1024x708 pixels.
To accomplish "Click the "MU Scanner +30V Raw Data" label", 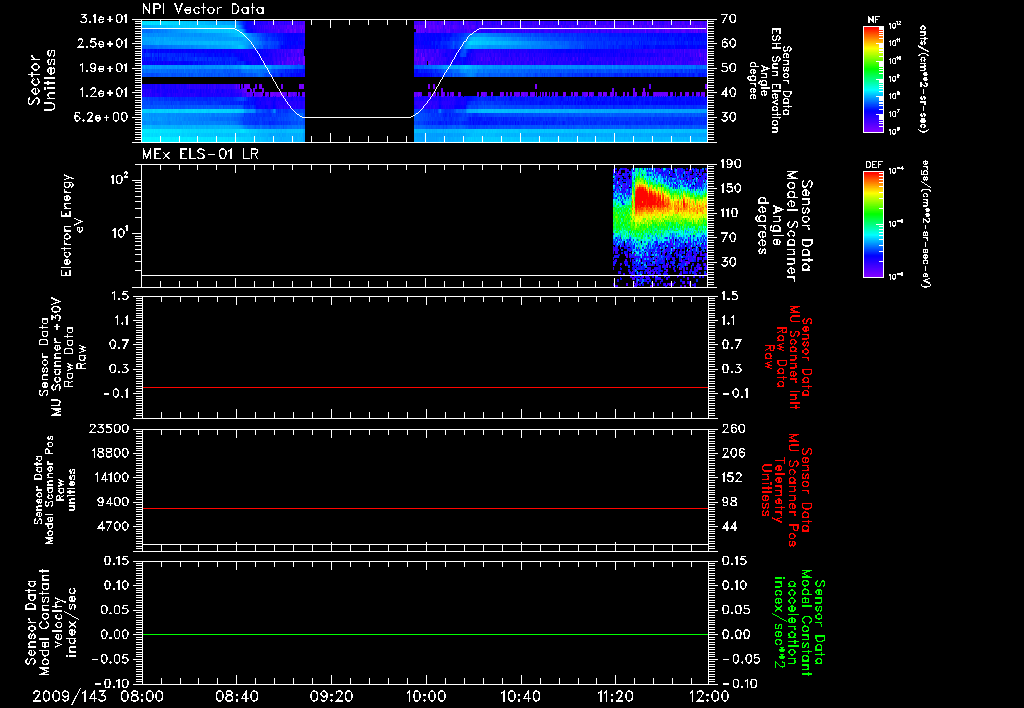I will (62, 357).
